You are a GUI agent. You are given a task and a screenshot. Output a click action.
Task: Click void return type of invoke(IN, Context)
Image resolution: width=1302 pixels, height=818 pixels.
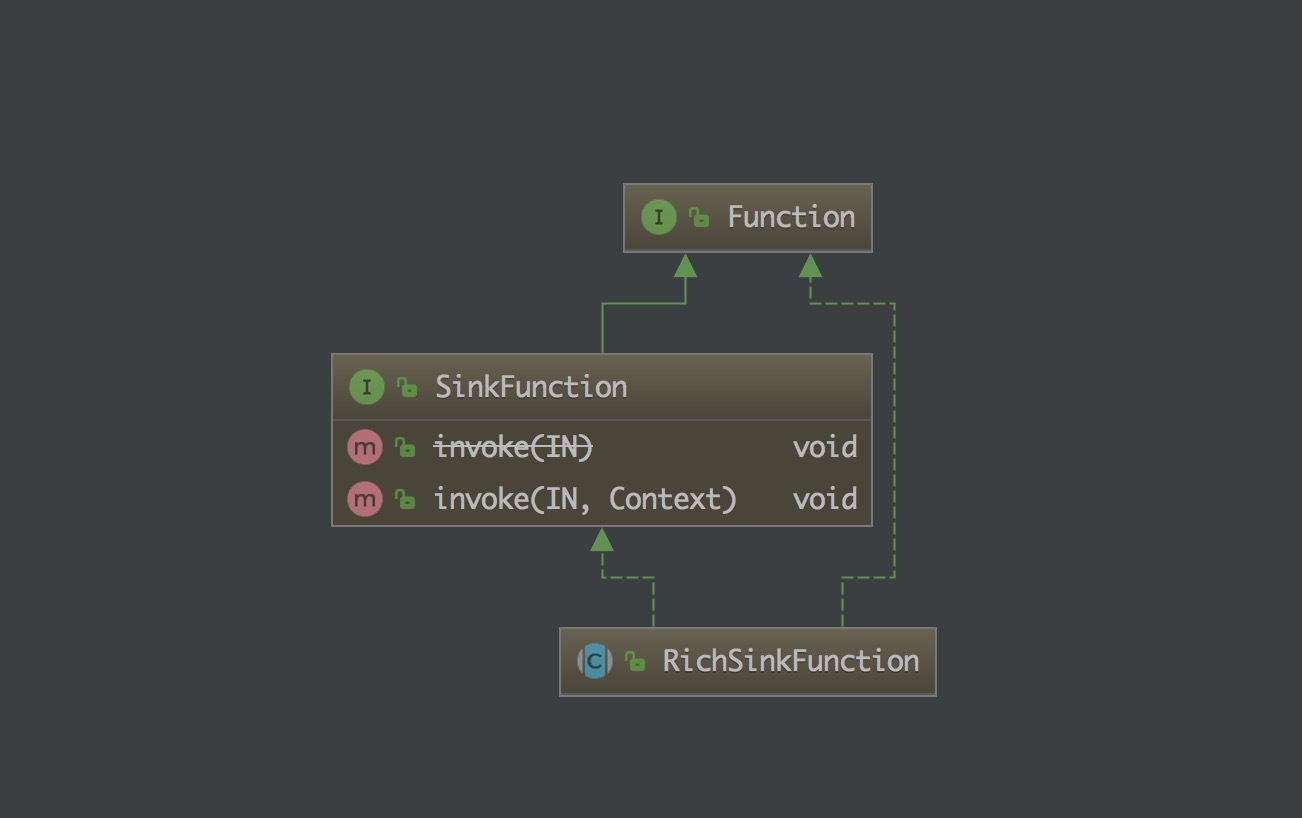pyautogui.click(x=824, y=498)
